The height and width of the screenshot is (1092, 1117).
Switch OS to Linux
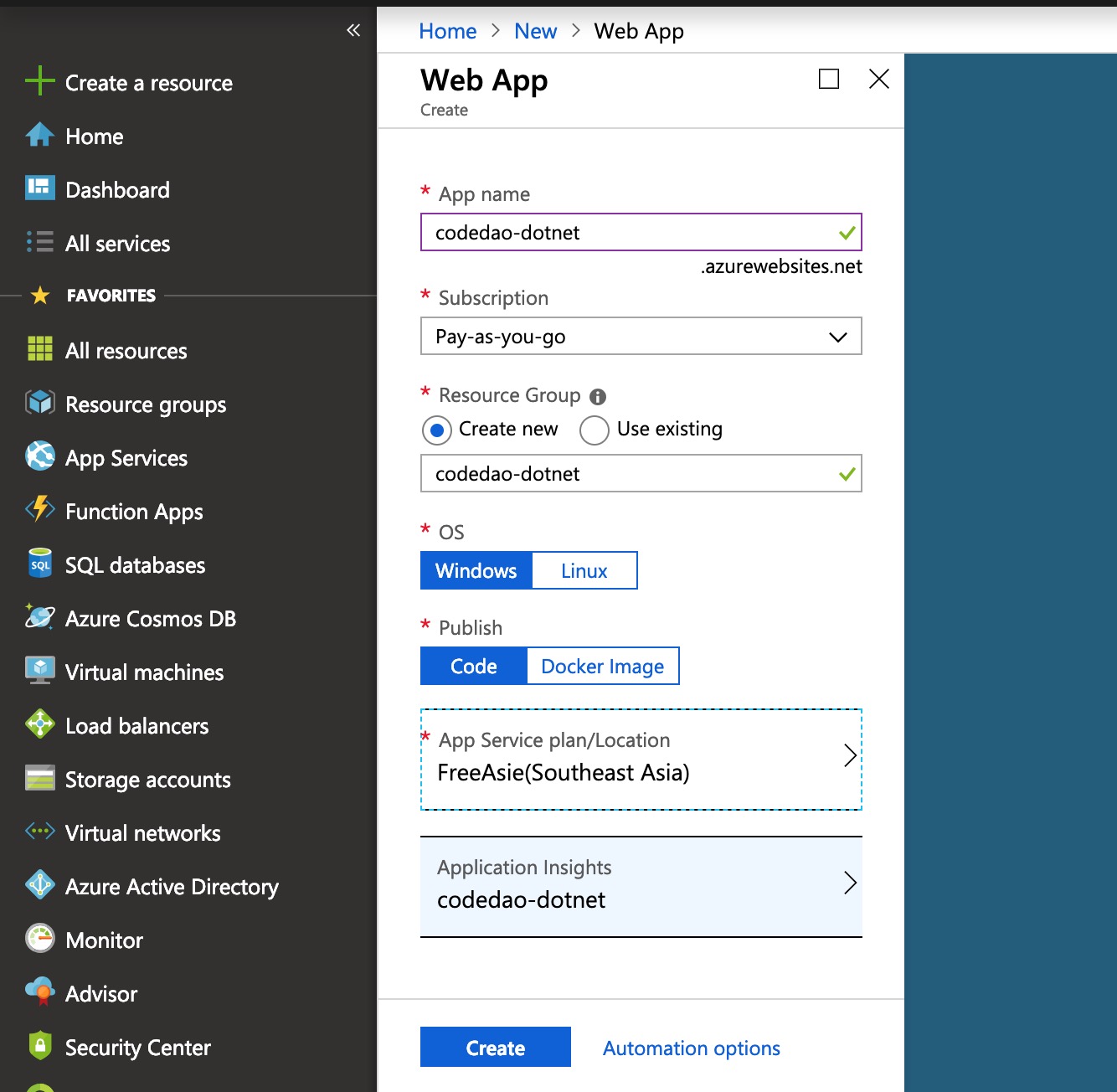pyautogui.click(x=584, y=570)
